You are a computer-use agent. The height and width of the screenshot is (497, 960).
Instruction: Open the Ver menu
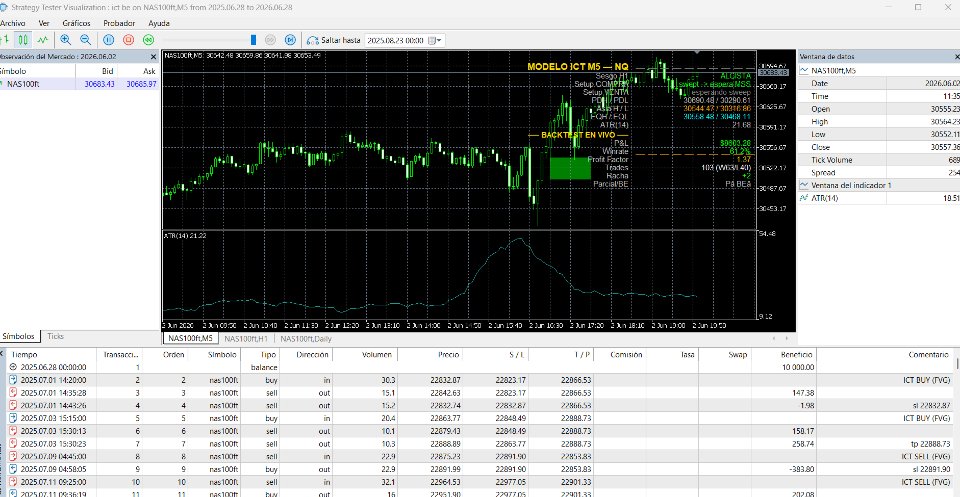click(43, 23)
